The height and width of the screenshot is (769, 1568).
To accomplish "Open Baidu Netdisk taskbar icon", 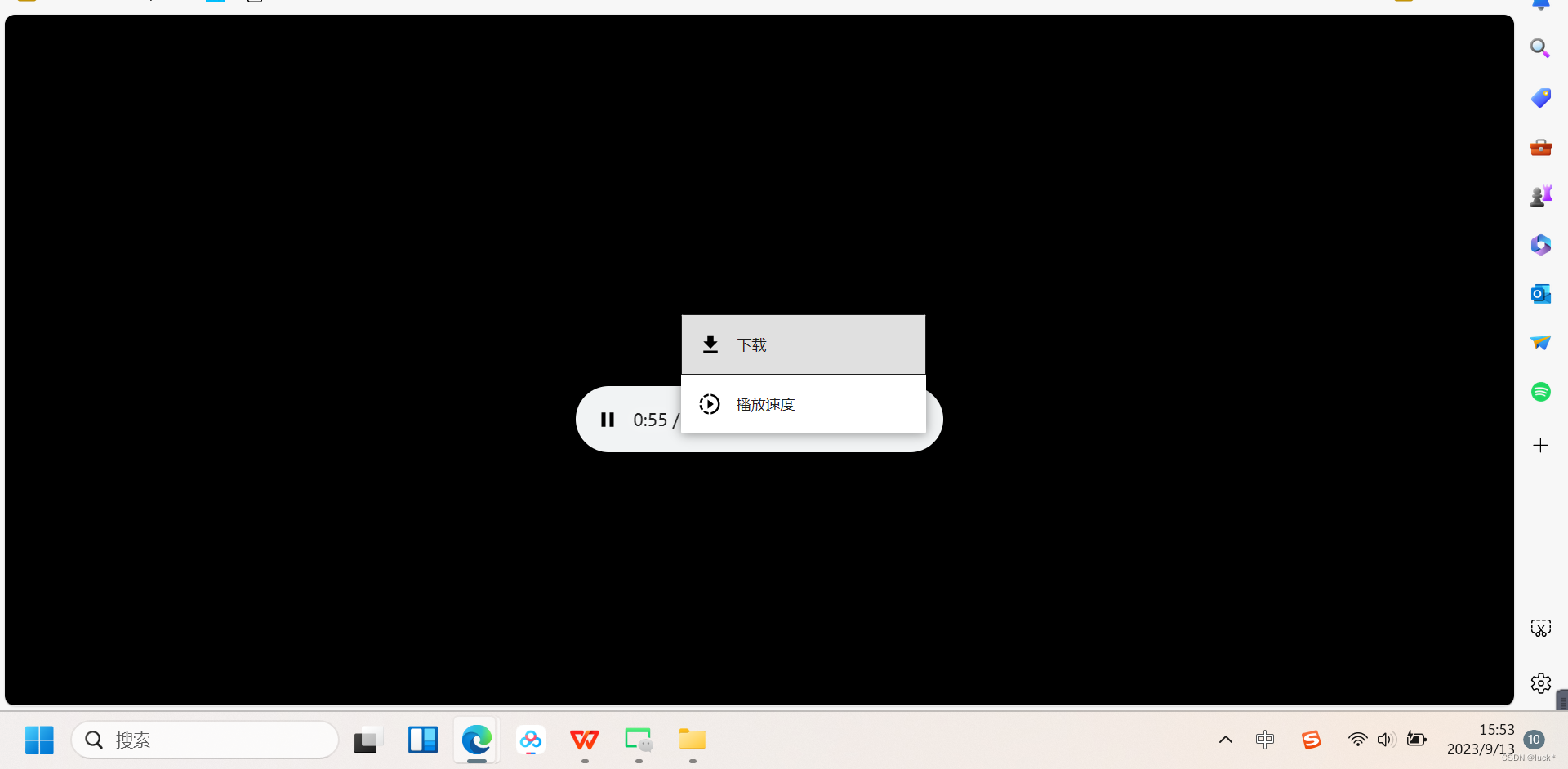I will coord(531,740).
